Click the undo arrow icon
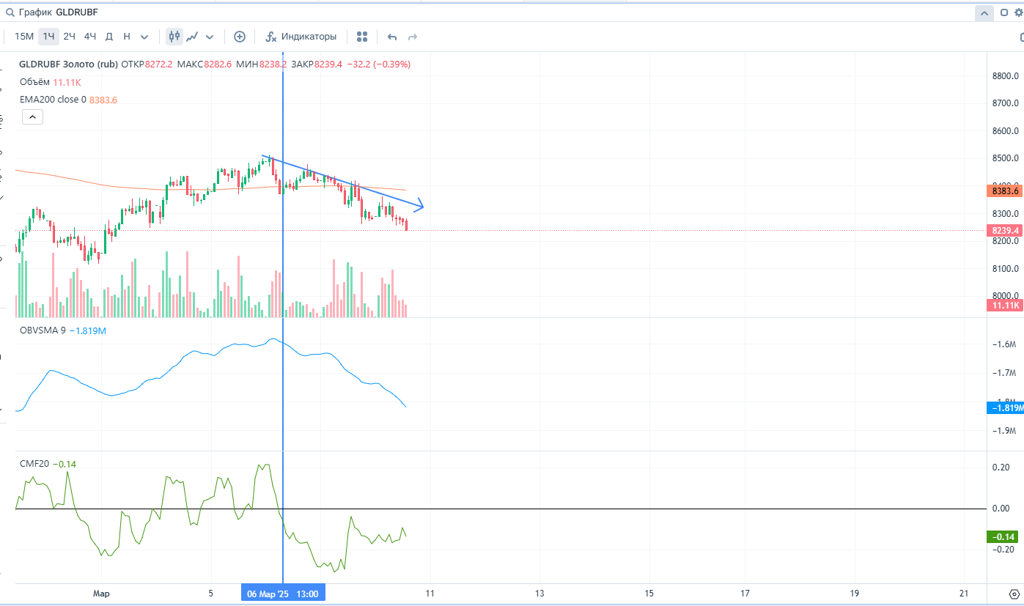The width and height of the screenshot is (1024, 606). tap(392, 37)
